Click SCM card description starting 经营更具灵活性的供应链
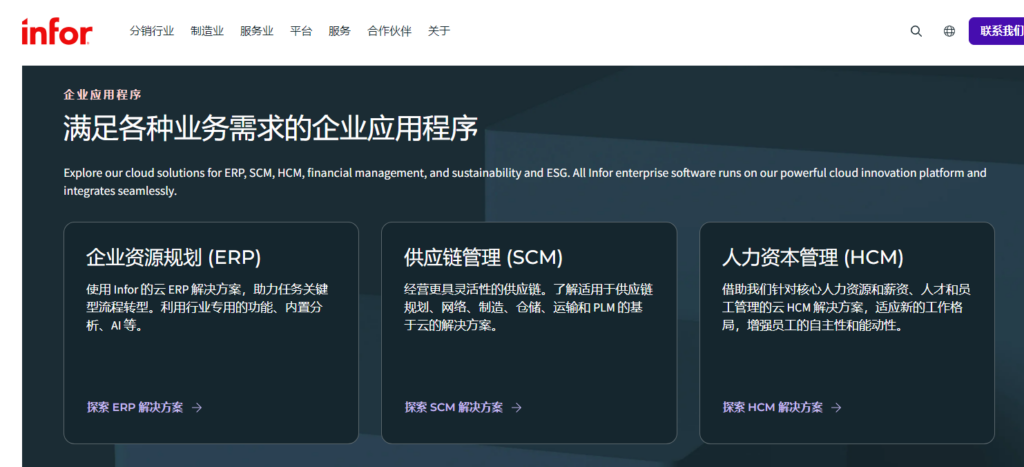The height and width of the screenshot is (467, 1024). pyautogui.click(x=528, y=307)
